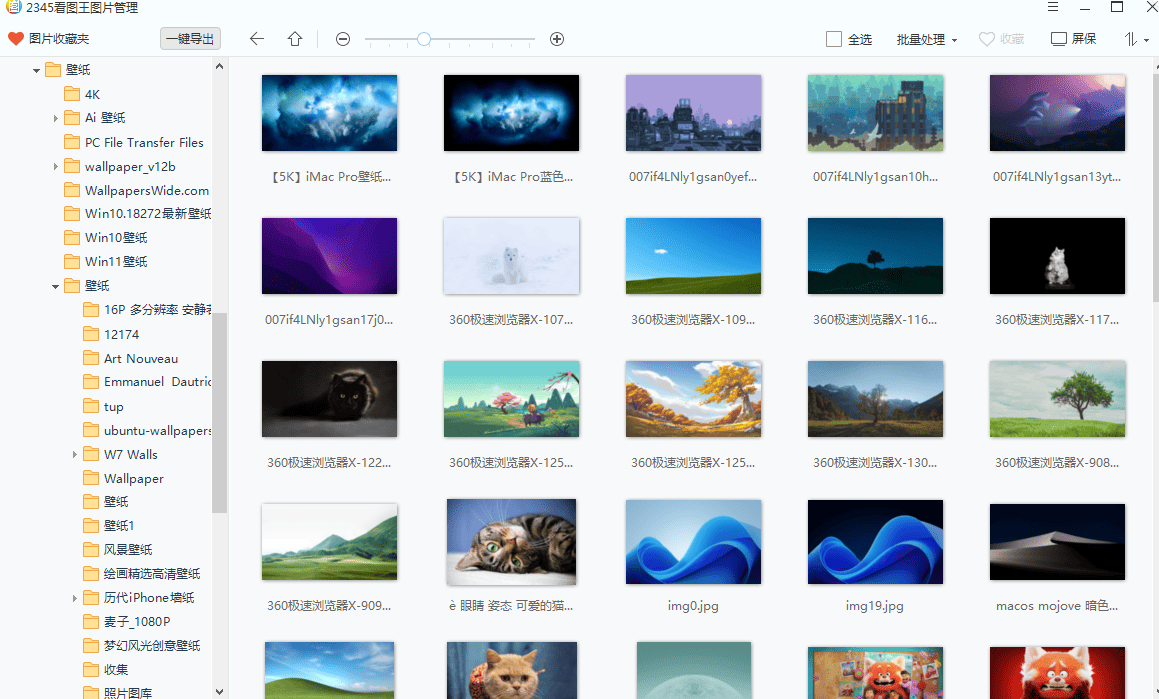Viewport: 1159px width, 699px height.
Task: Open the hamburger menu at top right
Action: click(x=1053, y=8)
